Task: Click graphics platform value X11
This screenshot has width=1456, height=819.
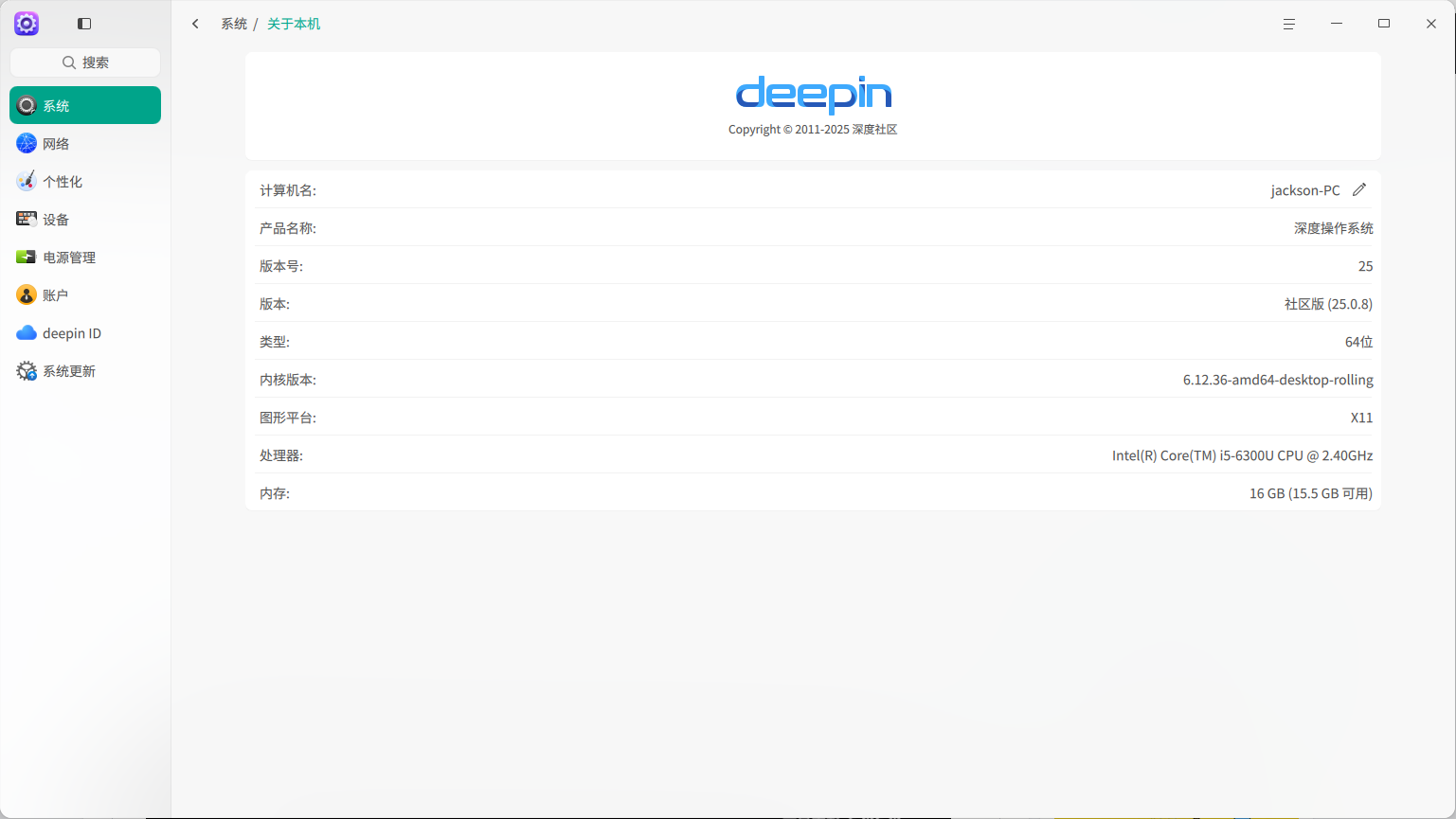Action: coord(1361,418)
